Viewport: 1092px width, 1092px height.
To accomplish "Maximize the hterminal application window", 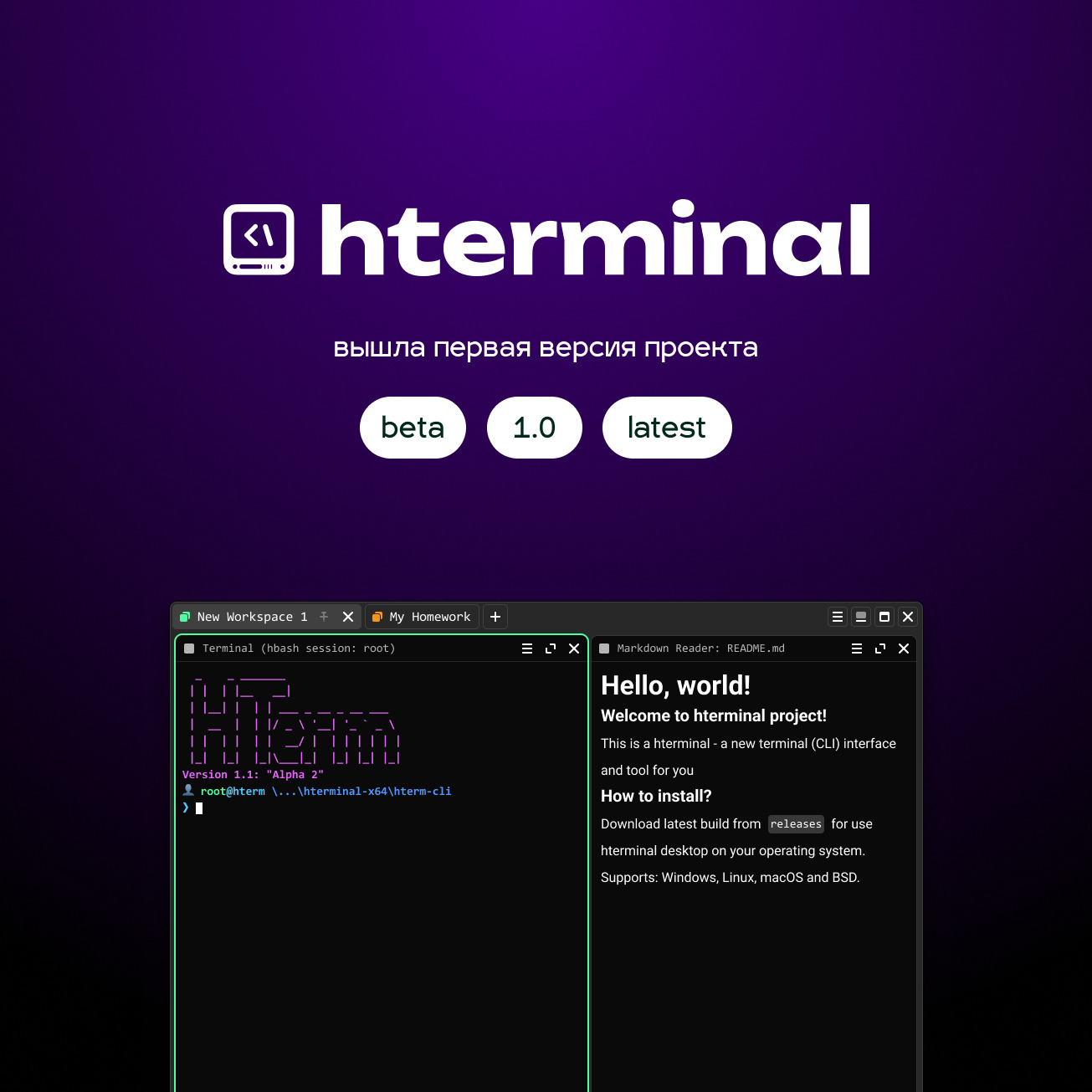I will coord(884,617).
